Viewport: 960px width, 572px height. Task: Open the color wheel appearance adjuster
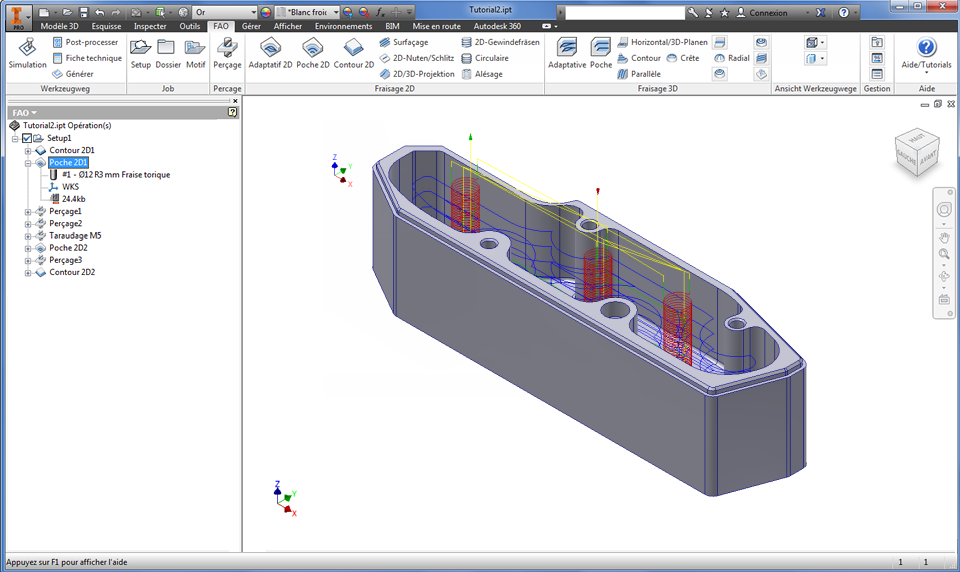(x=266, y=12)
